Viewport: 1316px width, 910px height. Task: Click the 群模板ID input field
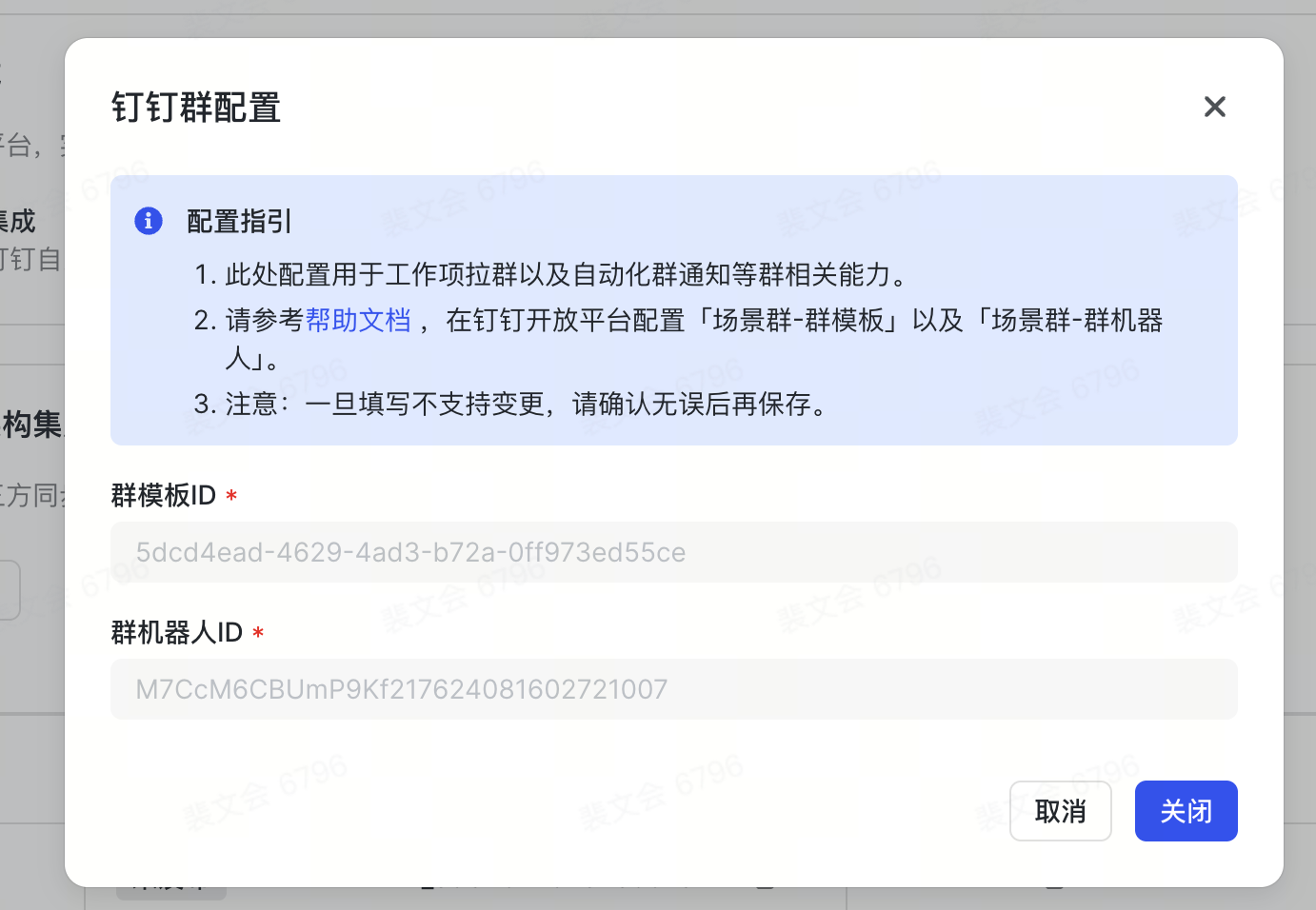(674, 552)
